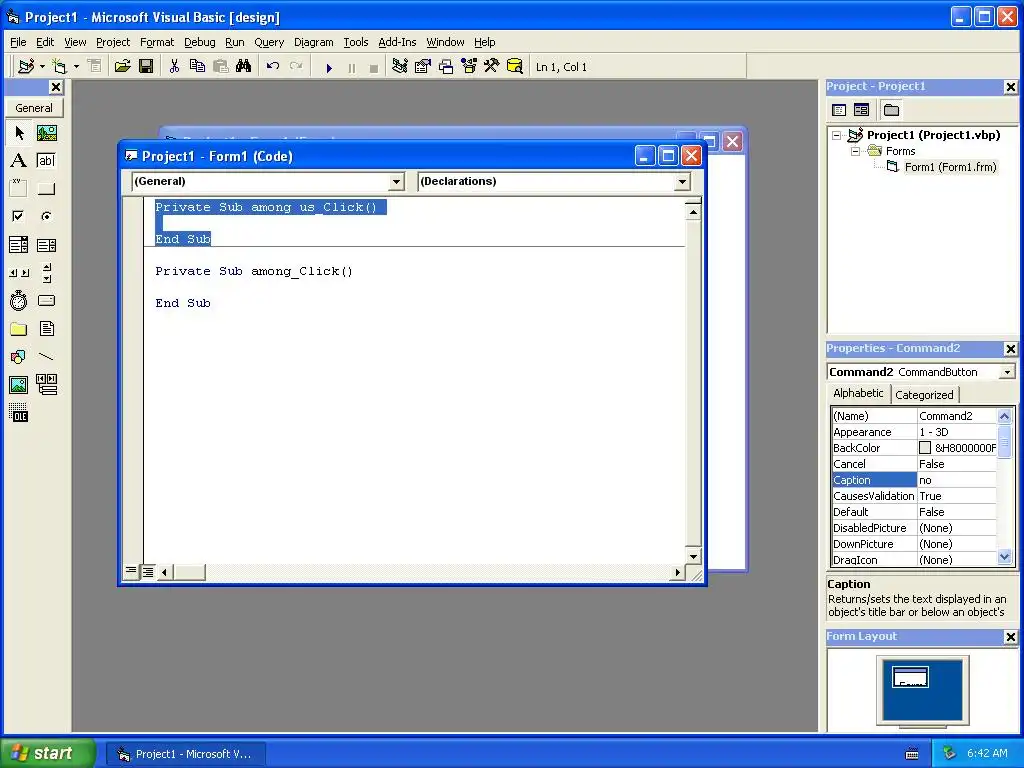Select the TextBox control tool

[46, 161]
